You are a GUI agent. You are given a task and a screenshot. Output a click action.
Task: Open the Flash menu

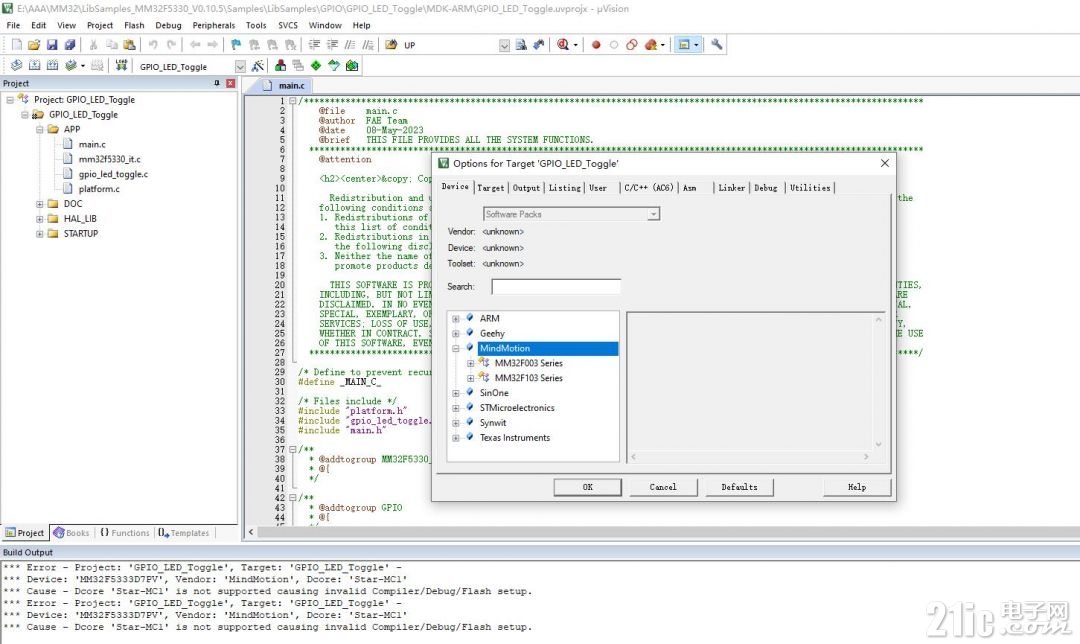coord(134,25)
